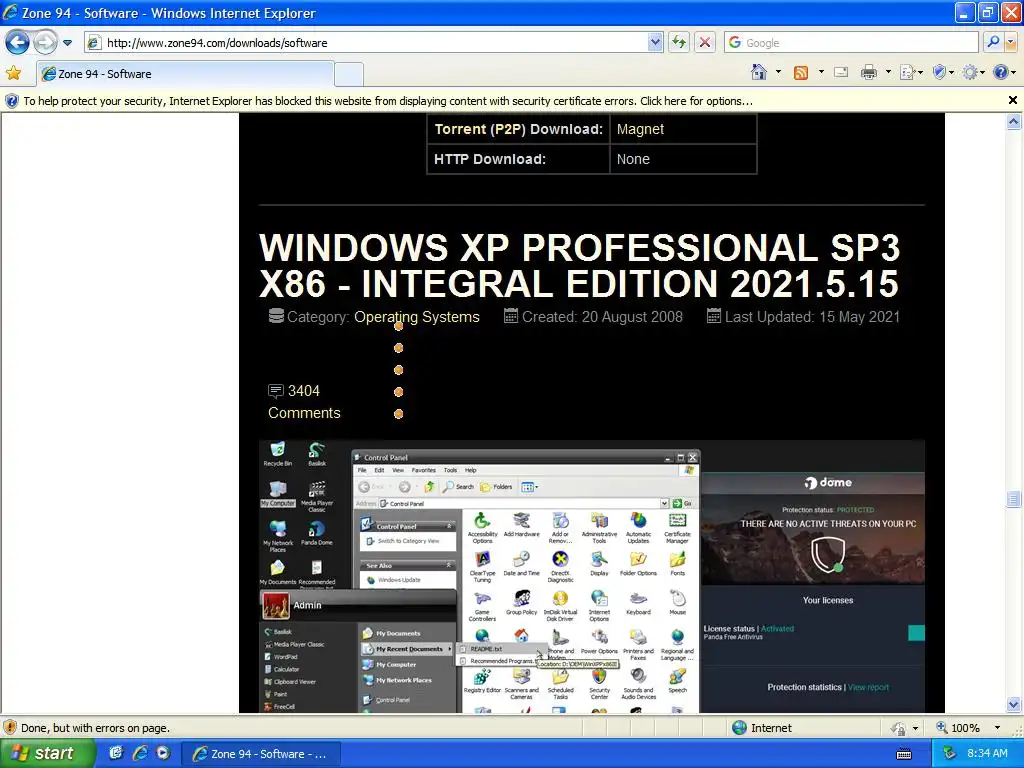
Task: Click the Google search box
Action: pyautogui.click(x=852, y=43)
